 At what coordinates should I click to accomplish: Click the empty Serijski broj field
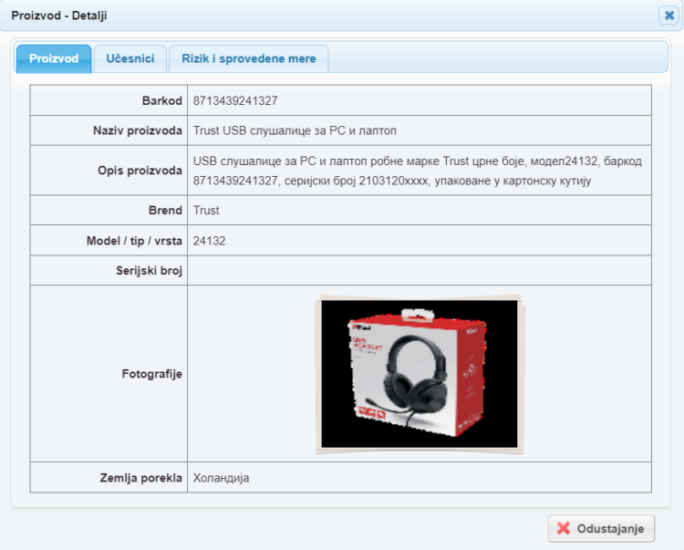tap(419, 270)
